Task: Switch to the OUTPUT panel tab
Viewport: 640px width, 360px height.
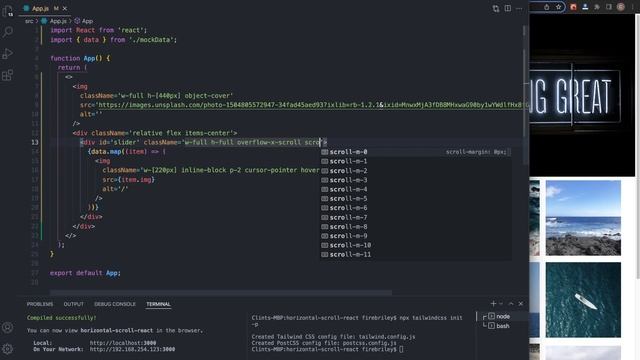Action: (x=73, y=304)
